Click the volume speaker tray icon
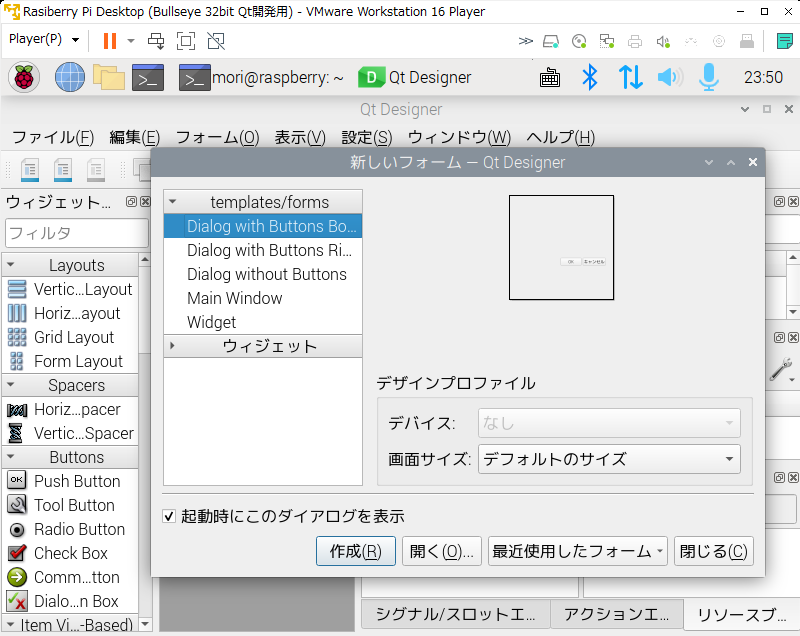The width and height of the screenshot is (800, 636). click(670, 78)
